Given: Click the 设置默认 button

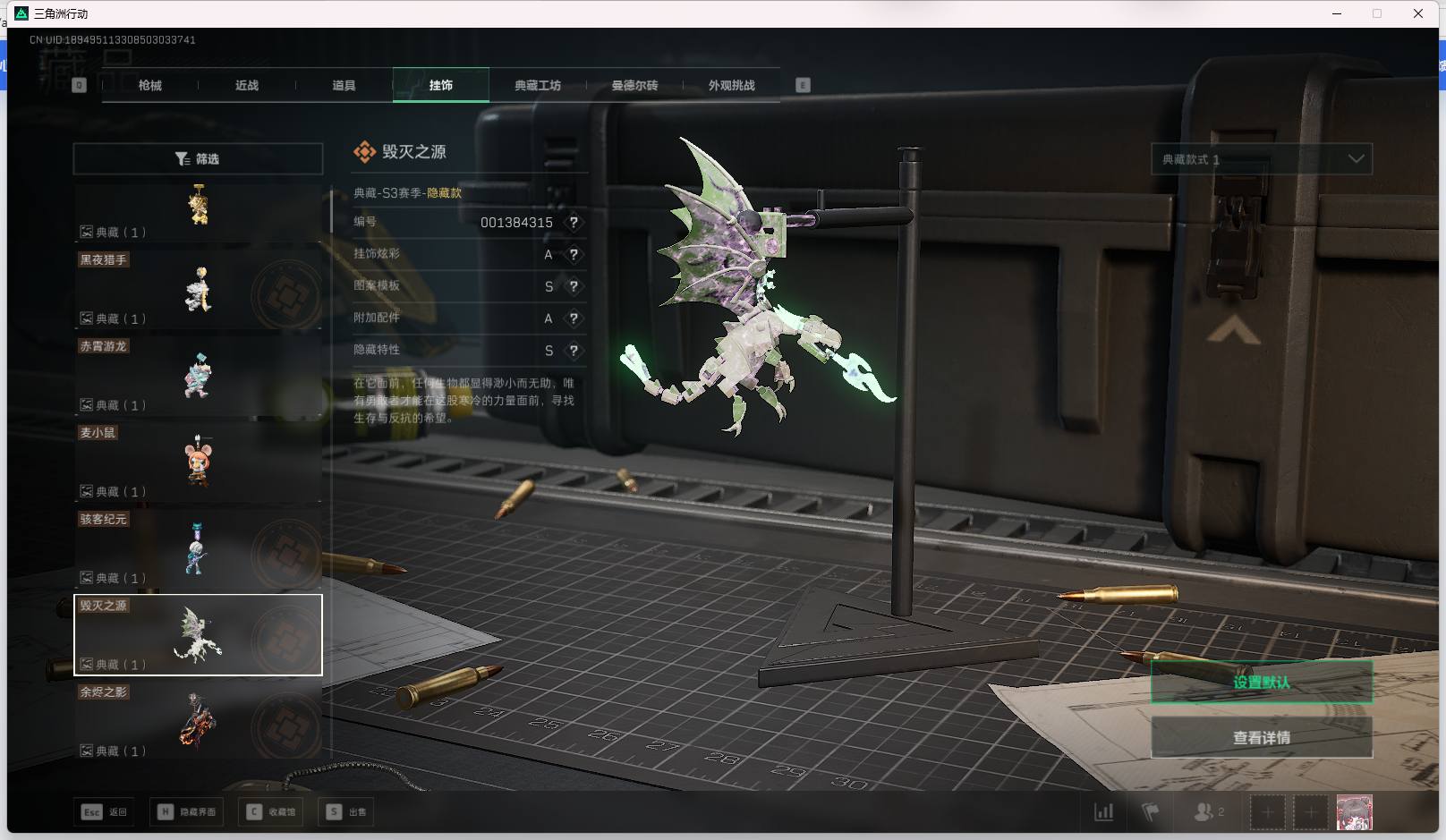Looking at the screenshot, I should [1262, 682].
